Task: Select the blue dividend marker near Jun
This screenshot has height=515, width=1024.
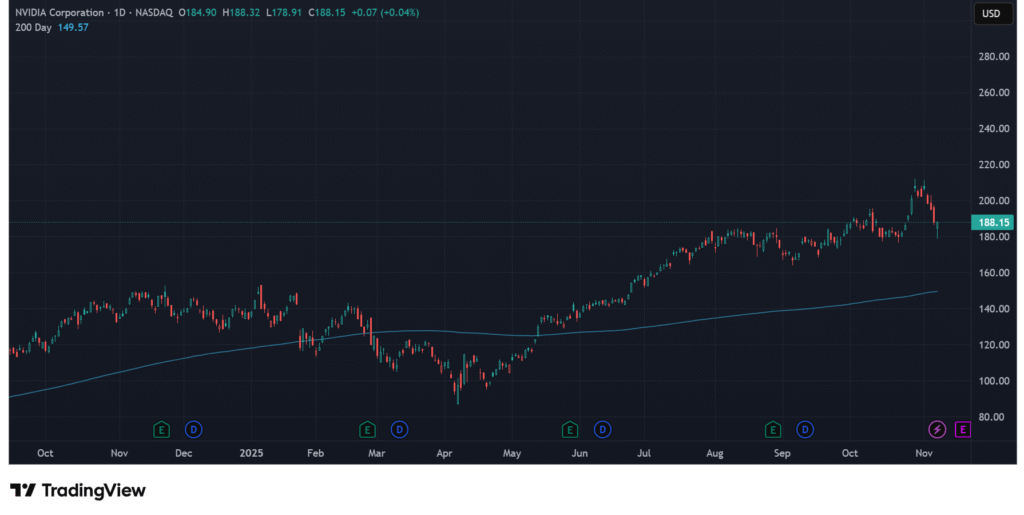Action: point(602,429)
